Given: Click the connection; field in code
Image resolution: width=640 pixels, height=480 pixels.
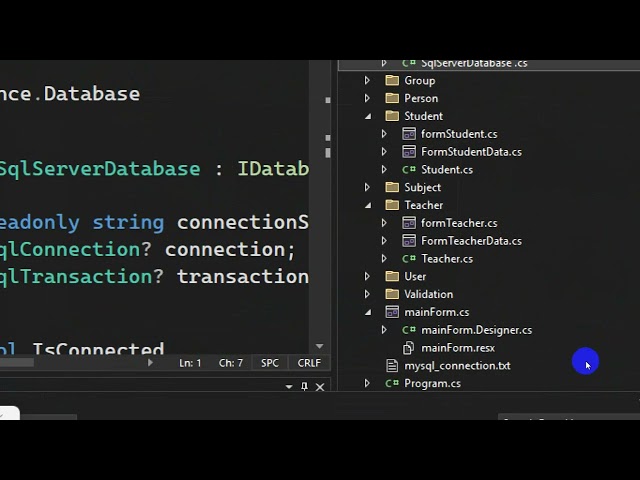Looking at the screenshot, I should pos(230,249).
